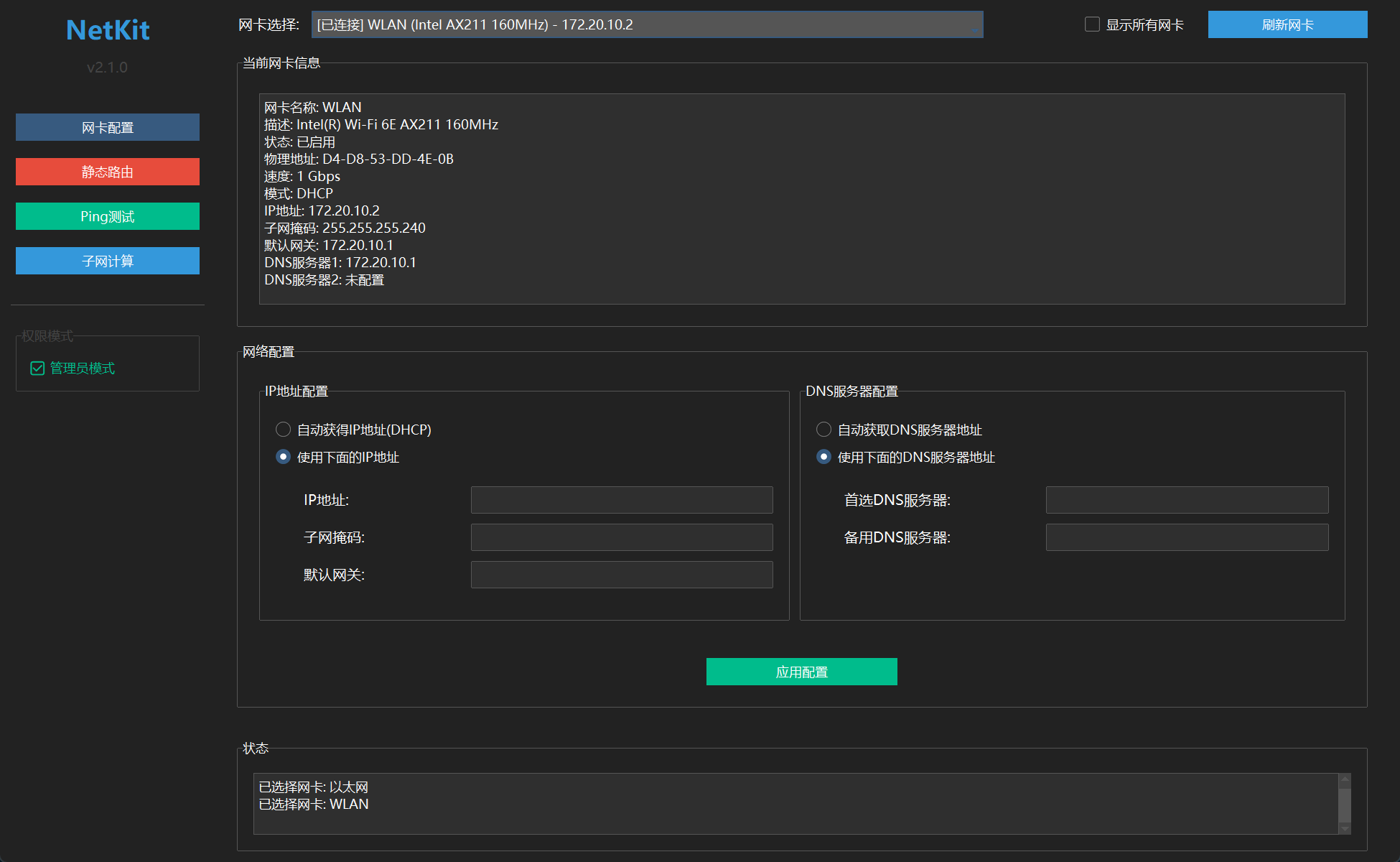Open the 网卡配置 section
Screen dimensions: 1400x862
point(108,127)
